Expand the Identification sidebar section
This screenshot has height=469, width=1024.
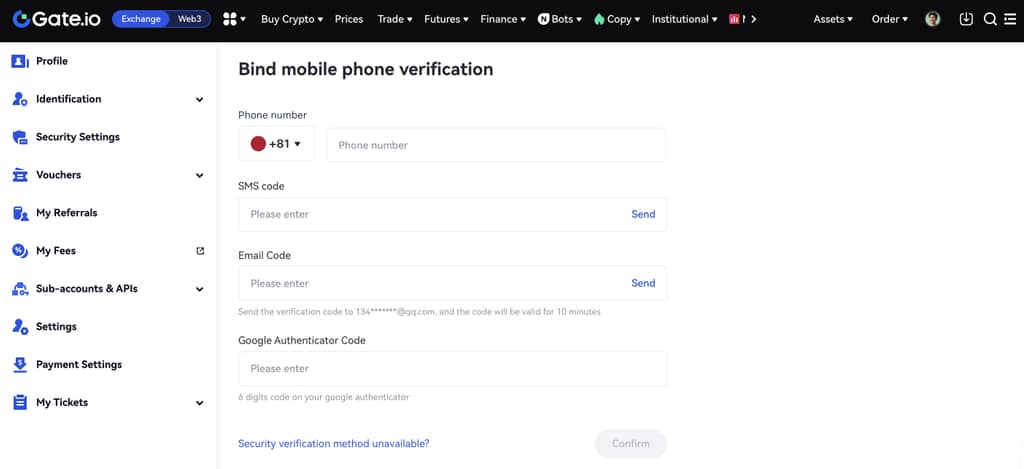(199, 99)
